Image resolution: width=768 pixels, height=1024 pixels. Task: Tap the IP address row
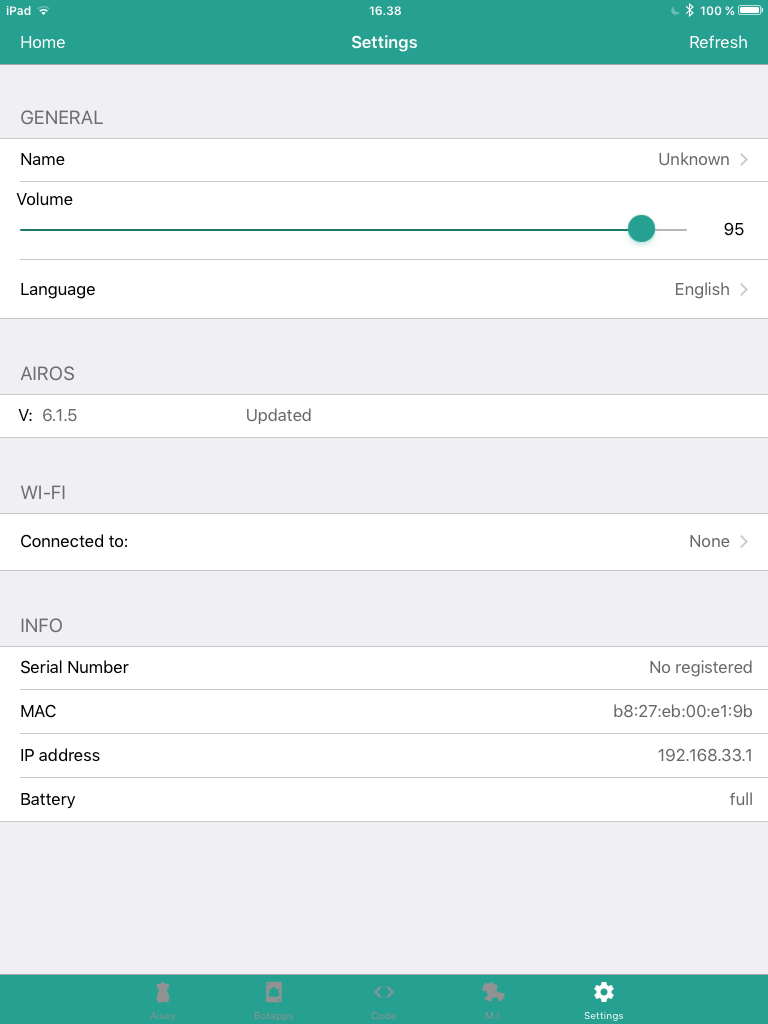[x=384, y=756]
